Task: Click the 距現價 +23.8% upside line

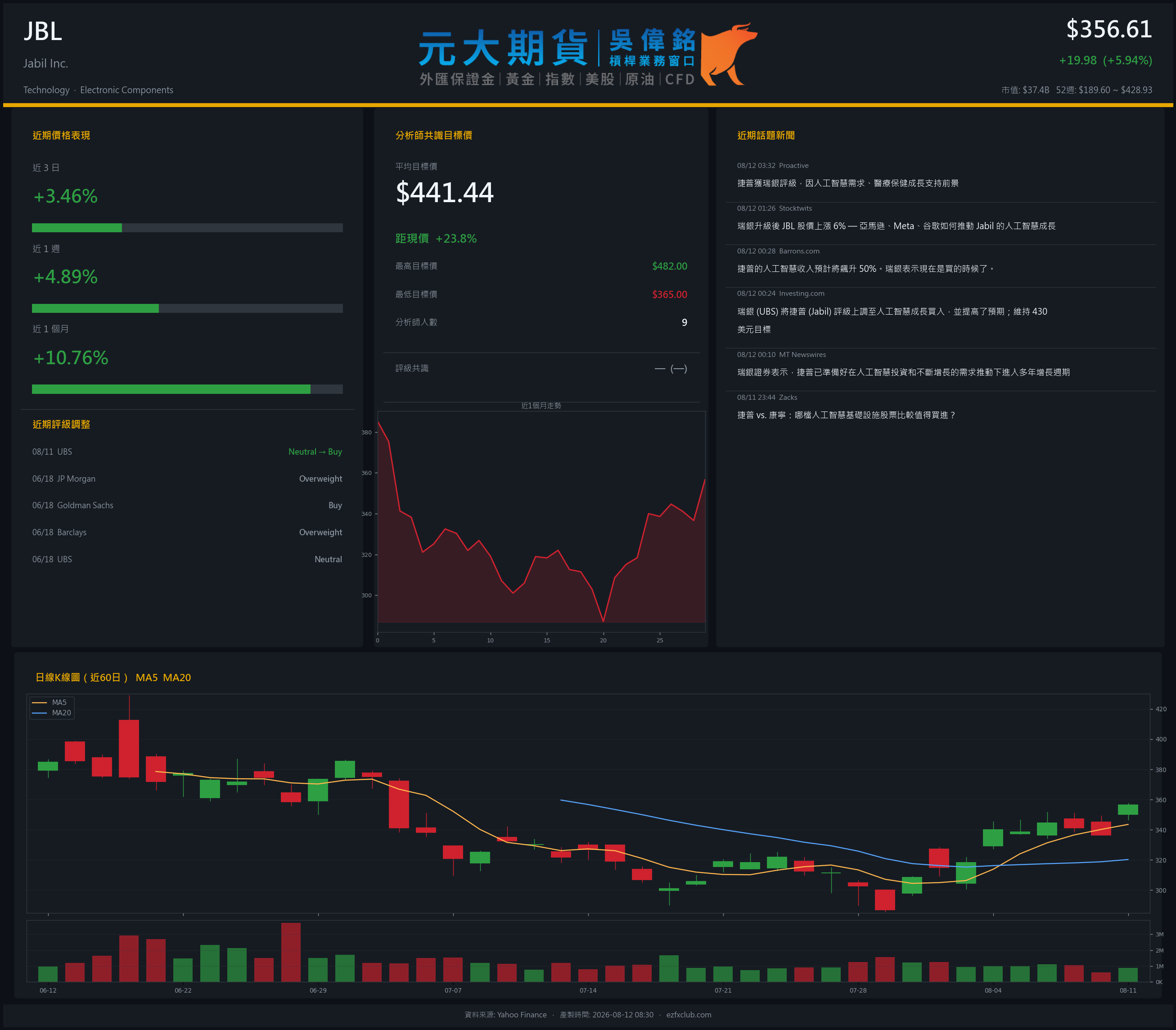Action: (436, 239)
